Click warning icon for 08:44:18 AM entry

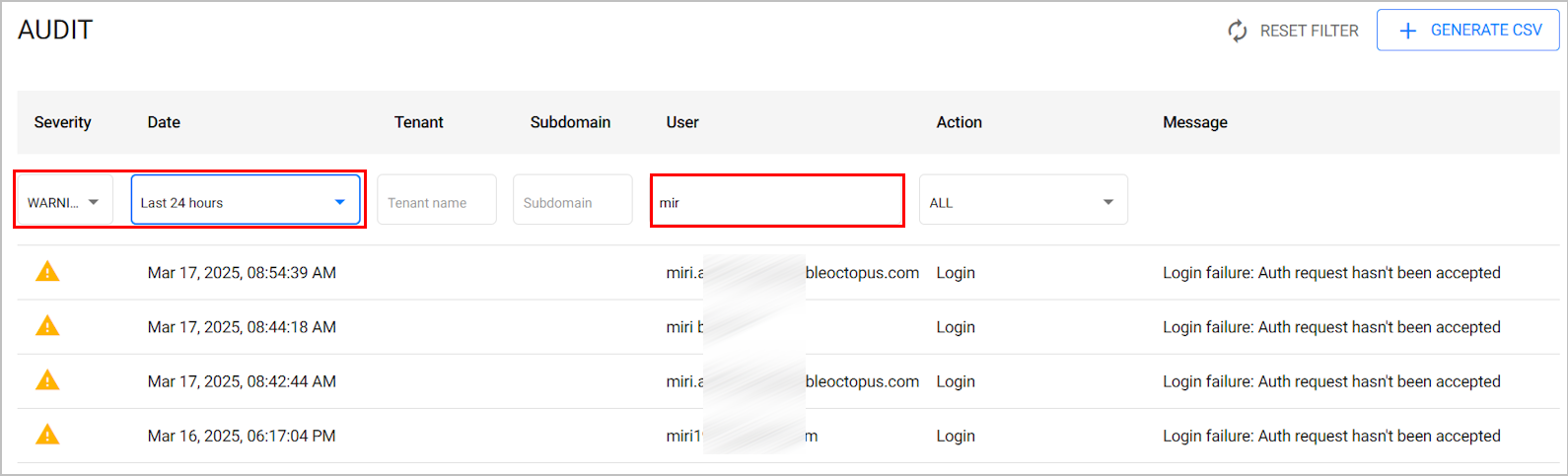47,325
